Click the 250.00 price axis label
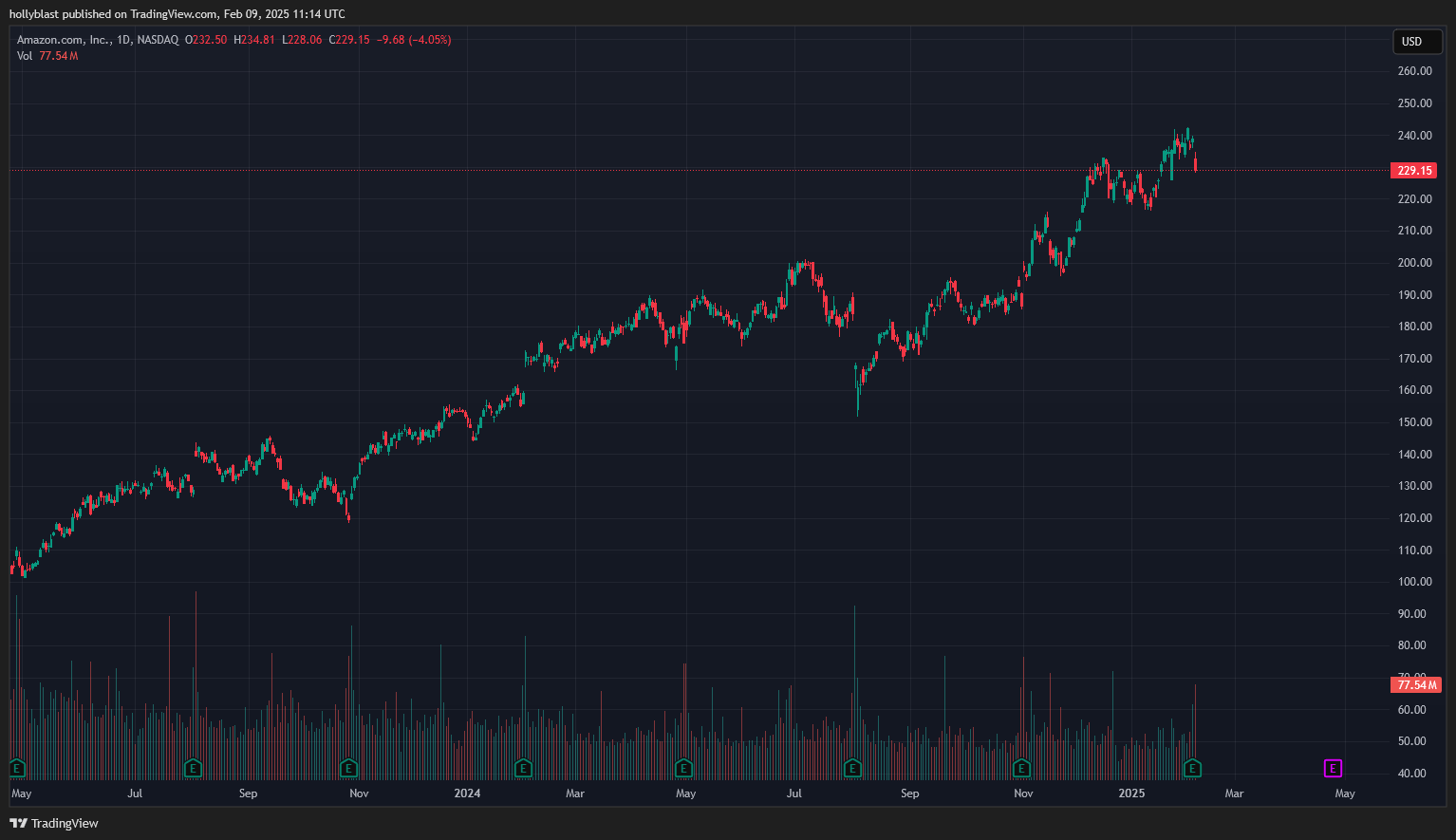This screenshot has width=1456, height=840. (x=1414, y=103)
